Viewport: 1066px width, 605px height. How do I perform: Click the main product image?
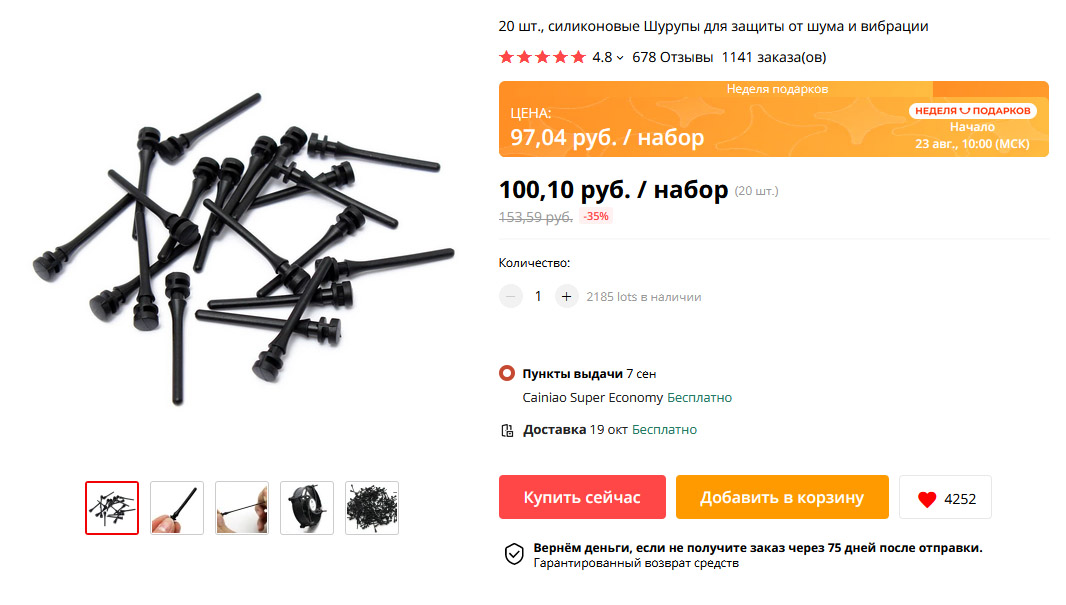point(243,248)
